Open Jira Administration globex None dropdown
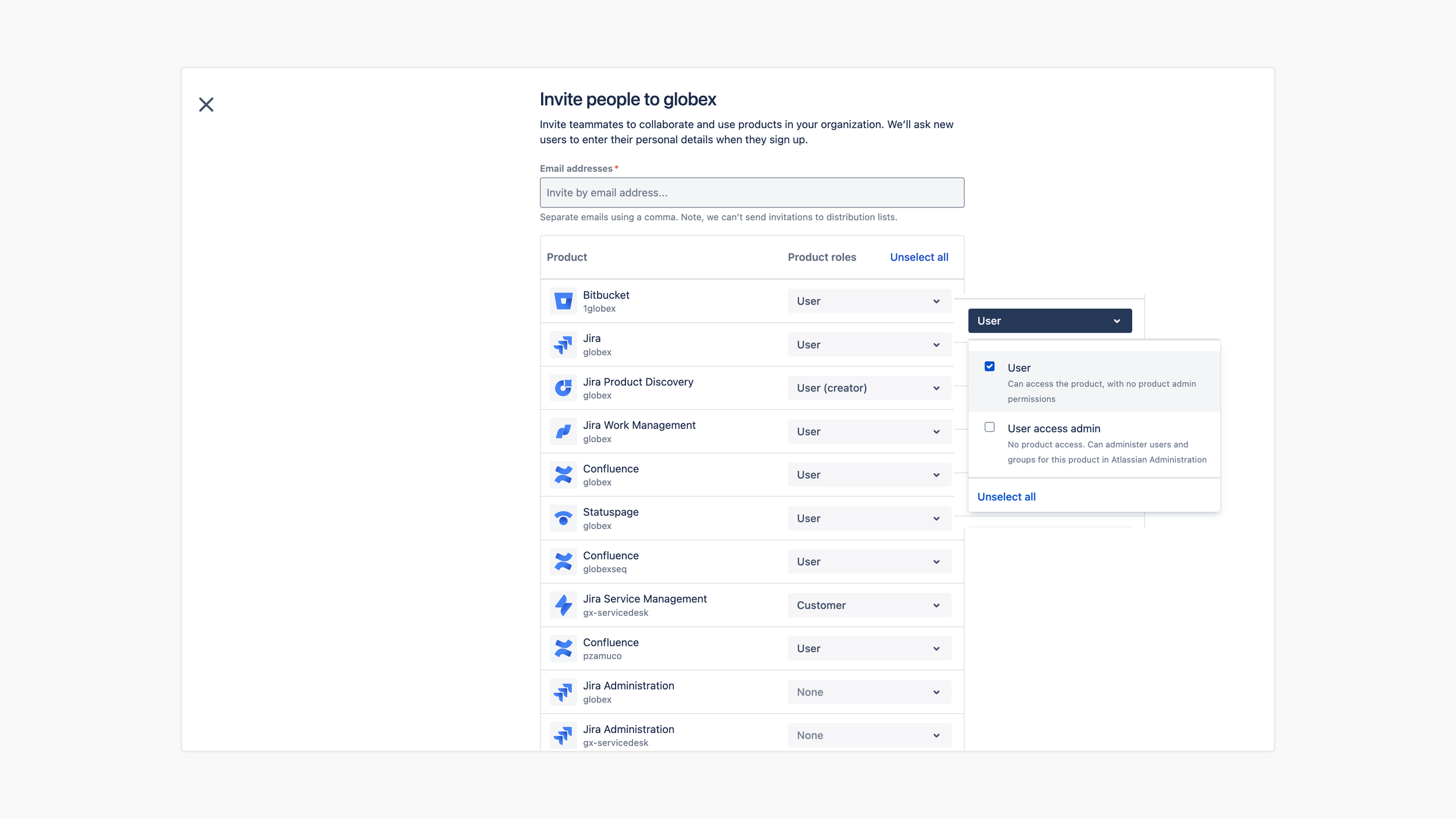 pyautogui.click(x=869, y=692)
